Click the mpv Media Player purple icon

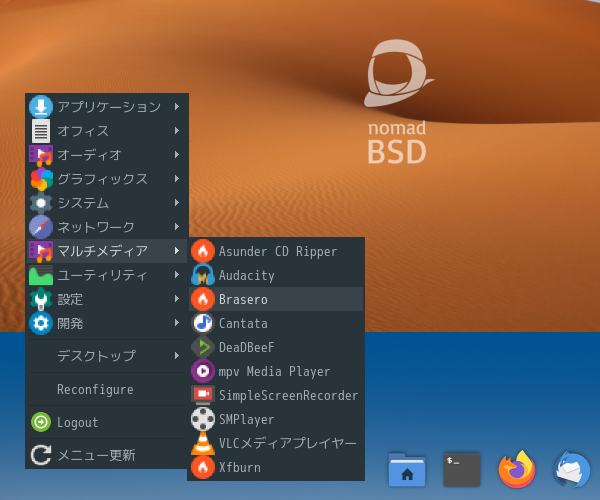[x=203, y=371]
